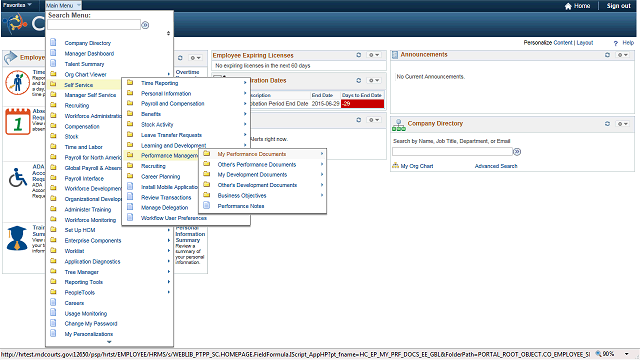Open Announcements pagelet settings gear dropdown

coord(622,55)
